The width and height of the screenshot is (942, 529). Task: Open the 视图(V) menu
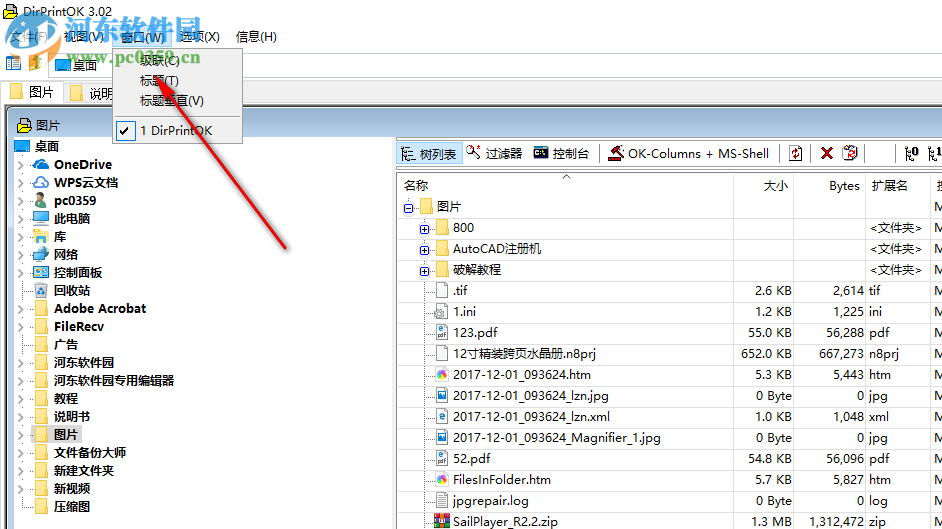coord(84,37)
